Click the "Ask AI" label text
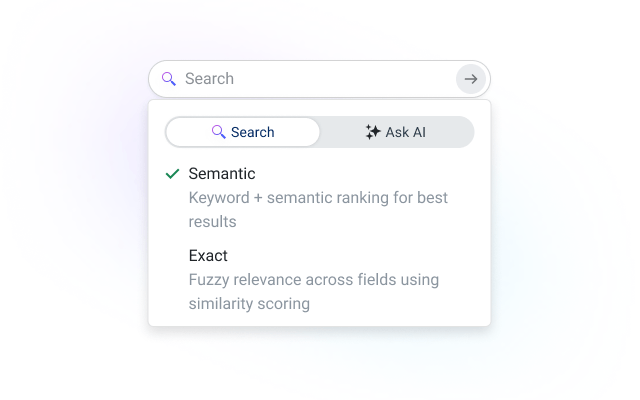640x400 pixels. (406, 132)
